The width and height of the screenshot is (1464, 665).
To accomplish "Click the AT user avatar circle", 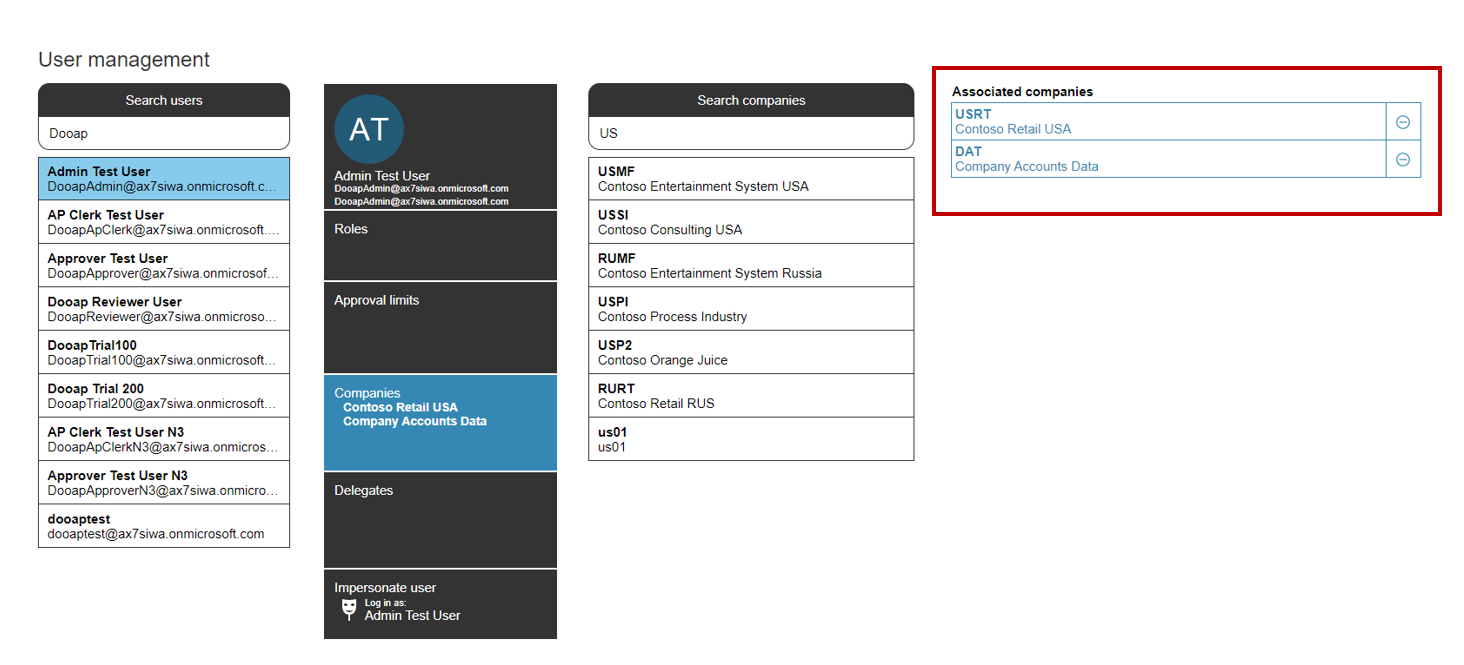I will [x=369, y=129].
